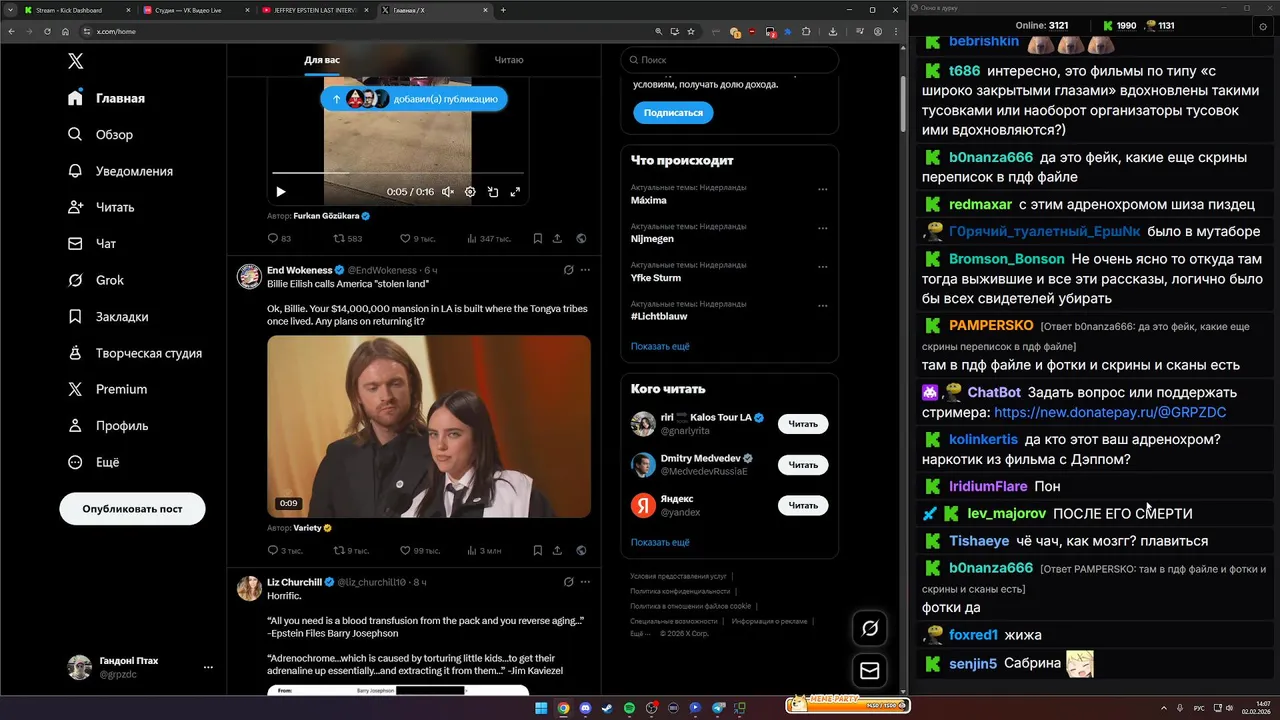This screenshot has width=1280, height=720.
Task: Open video settings gear in the player
Action: click(x=470, y=192)
